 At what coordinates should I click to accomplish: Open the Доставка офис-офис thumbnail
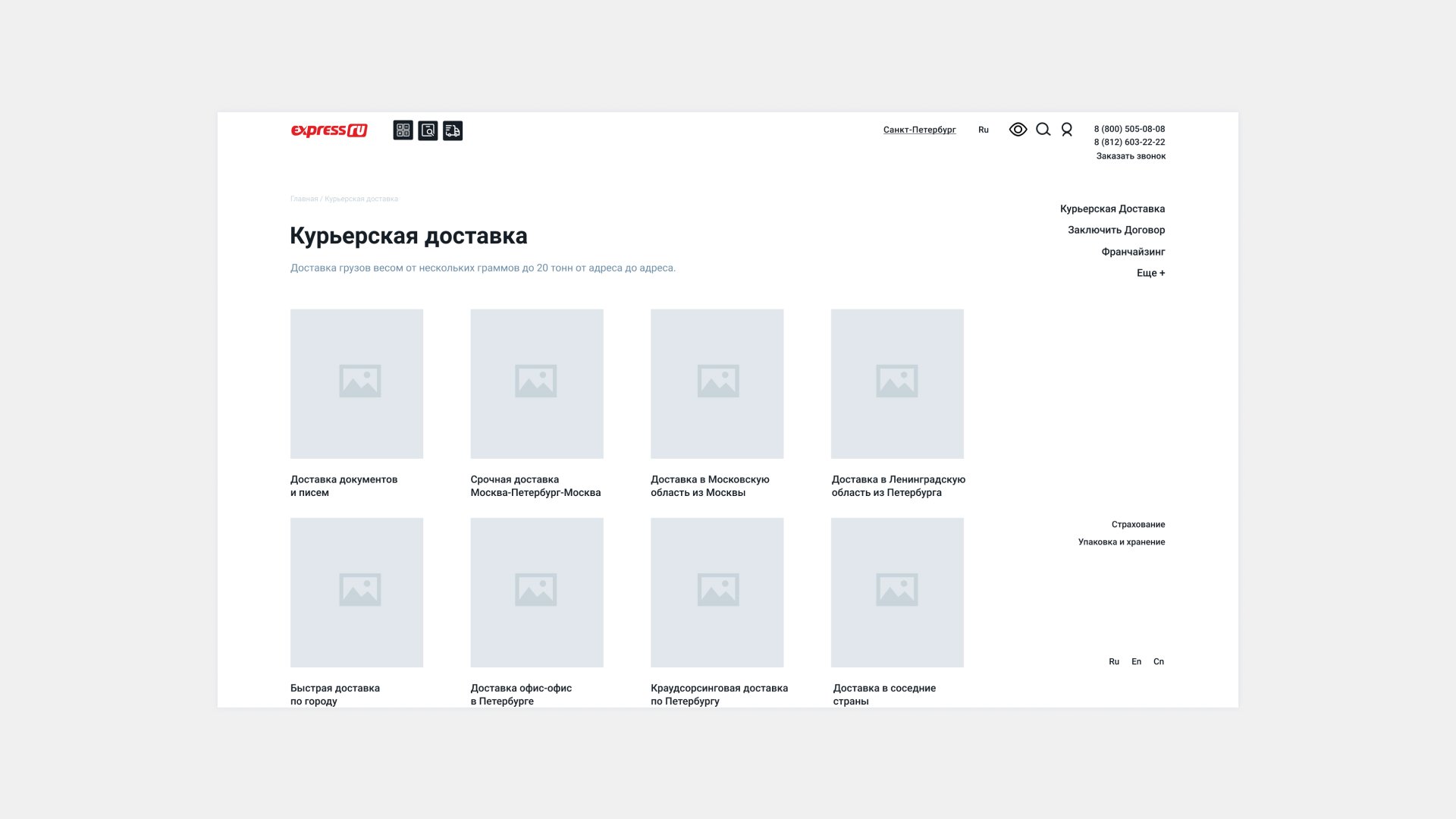537,592
